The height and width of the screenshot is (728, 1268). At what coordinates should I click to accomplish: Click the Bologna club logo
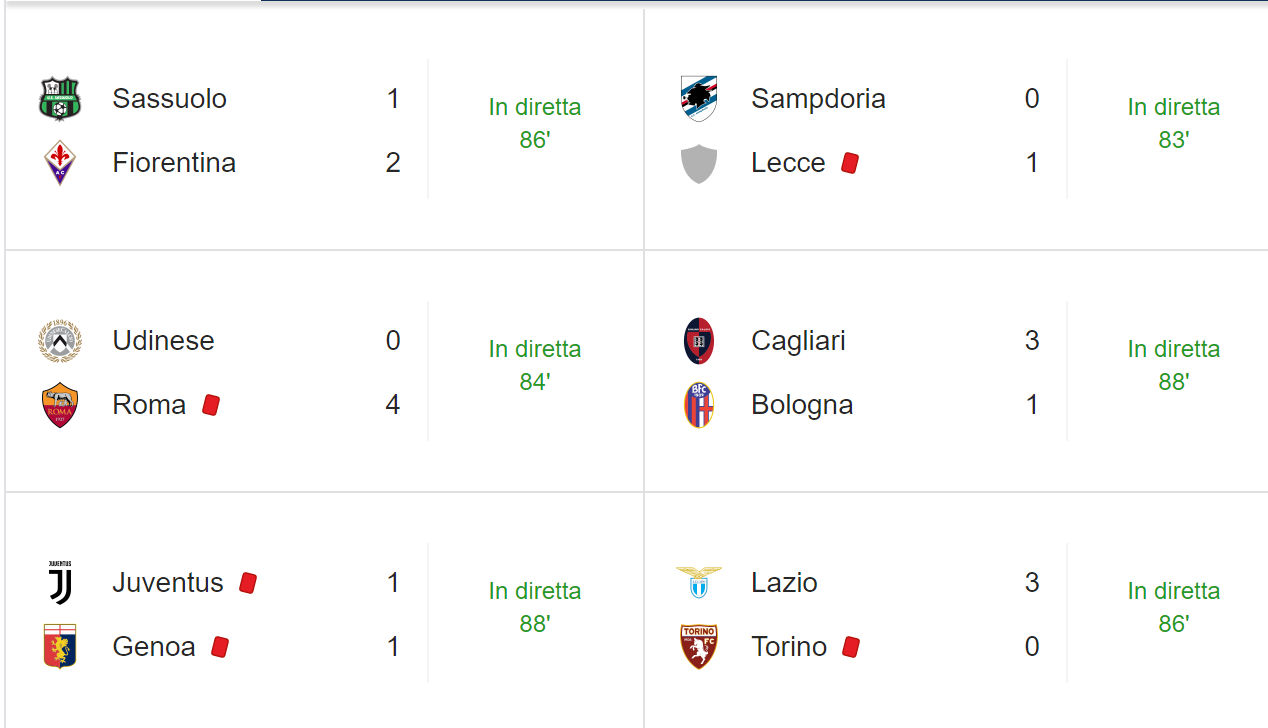coord(699,405)
